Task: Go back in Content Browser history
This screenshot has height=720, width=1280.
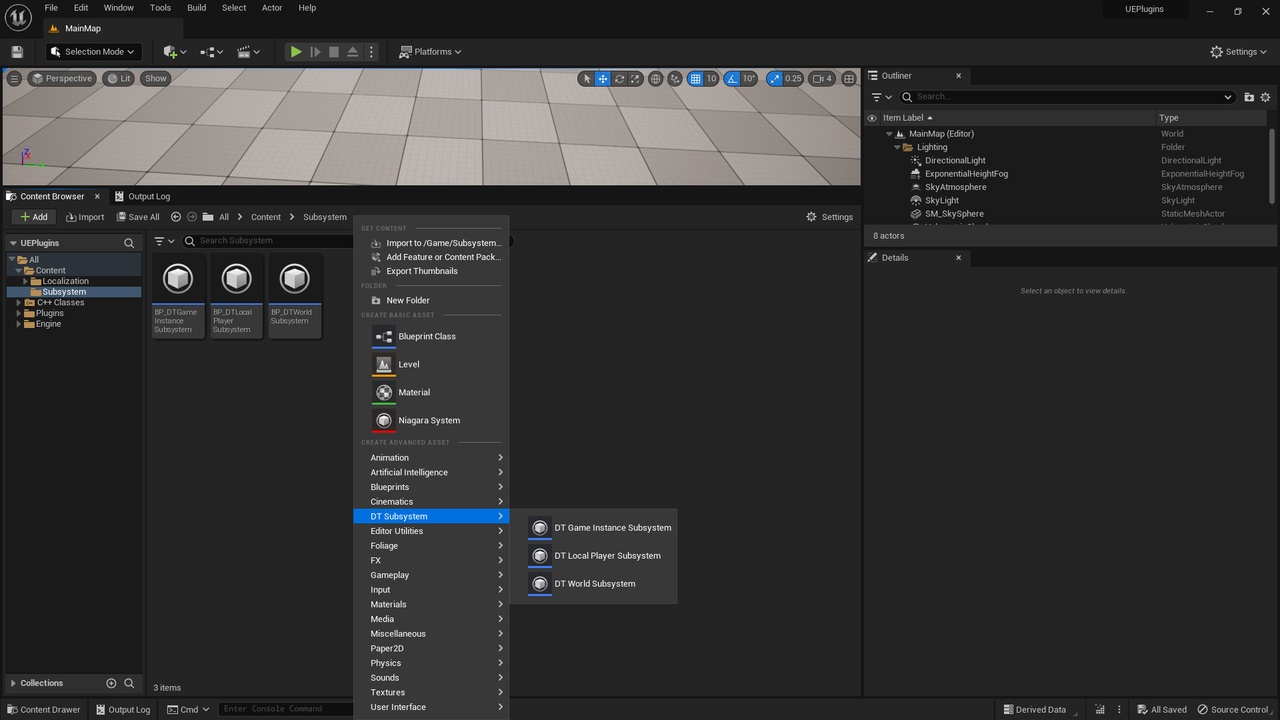Action: tap(176, 217)
